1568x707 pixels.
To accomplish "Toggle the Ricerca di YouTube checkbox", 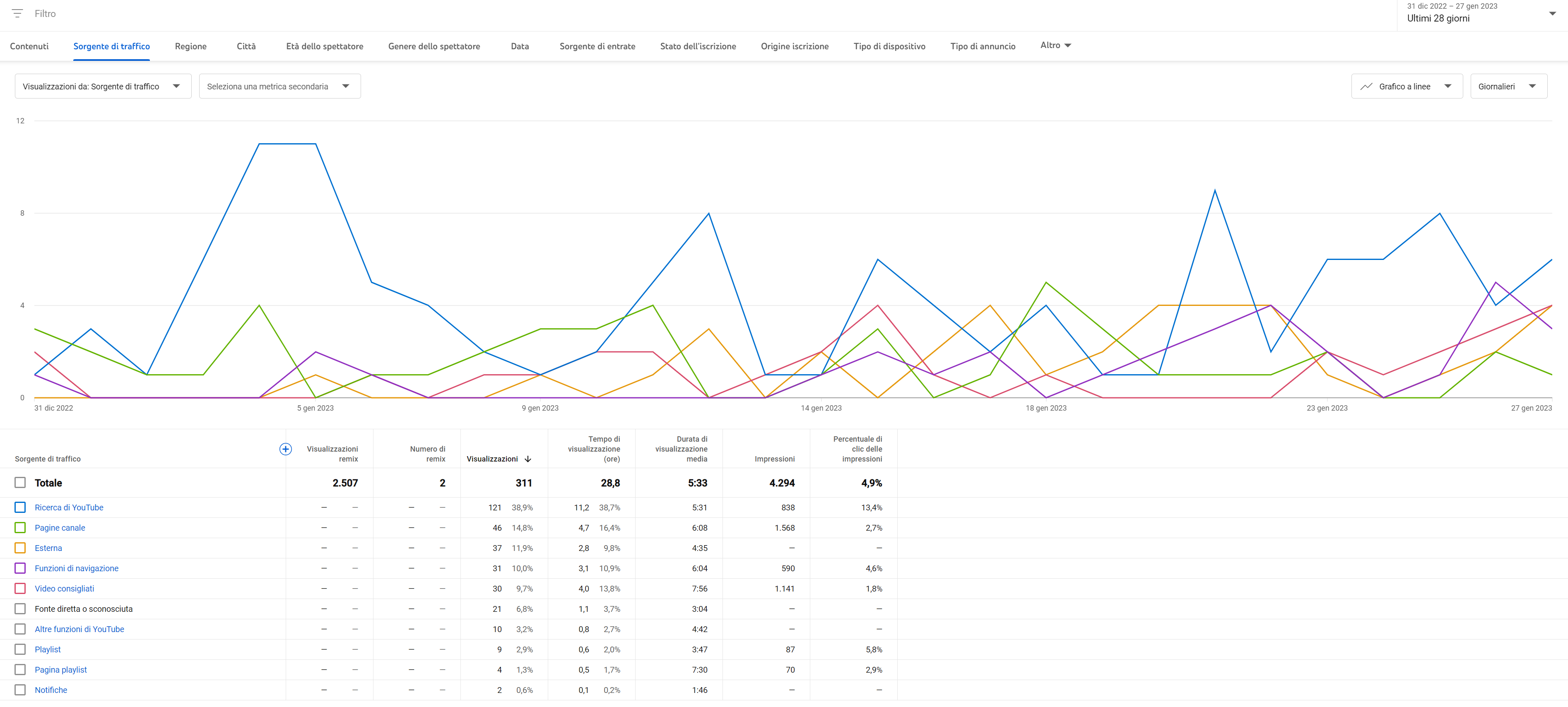I will click(x=20, y=507).
